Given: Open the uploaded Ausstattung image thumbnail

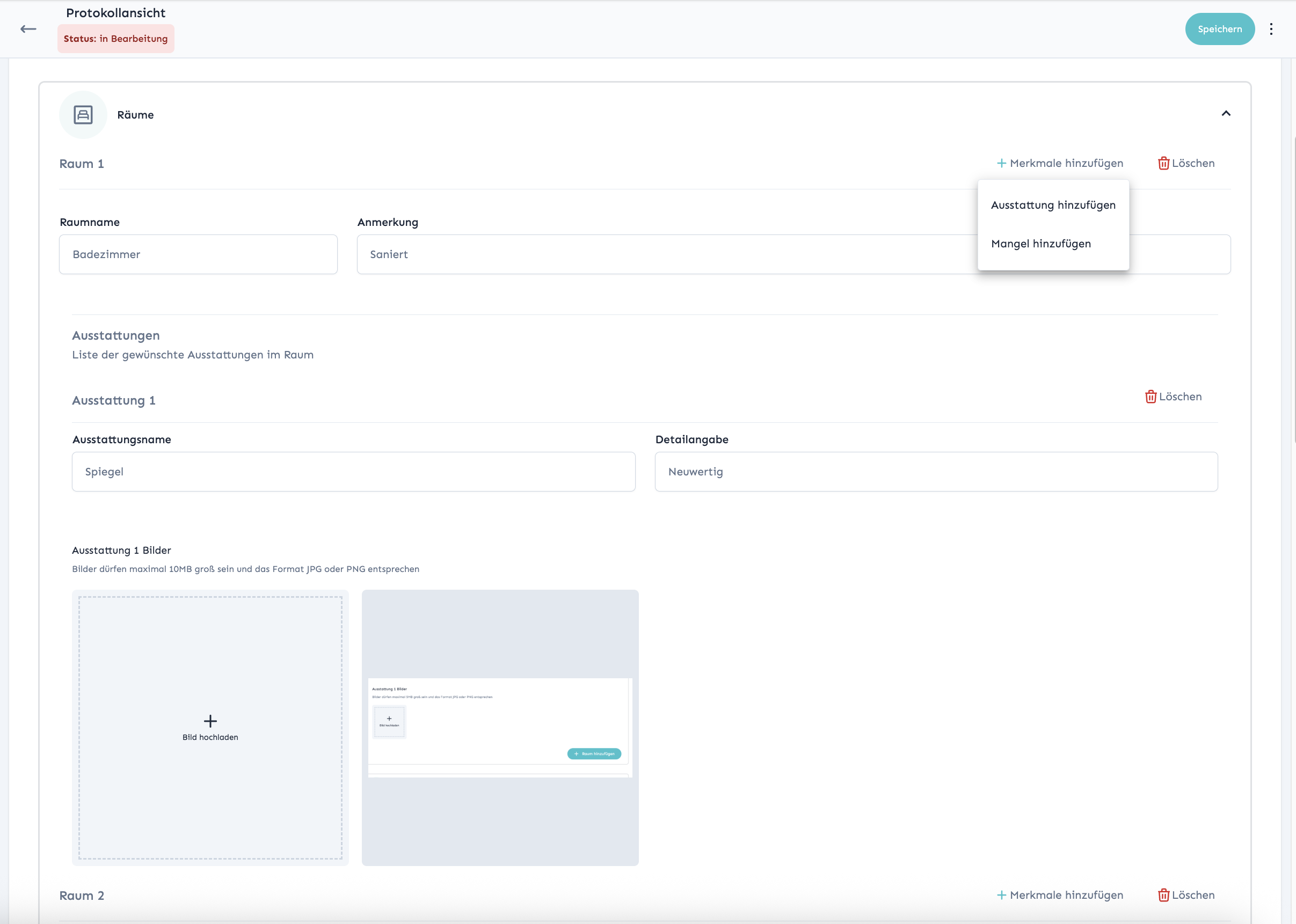Looking at the screenshot, I should 500,727.
